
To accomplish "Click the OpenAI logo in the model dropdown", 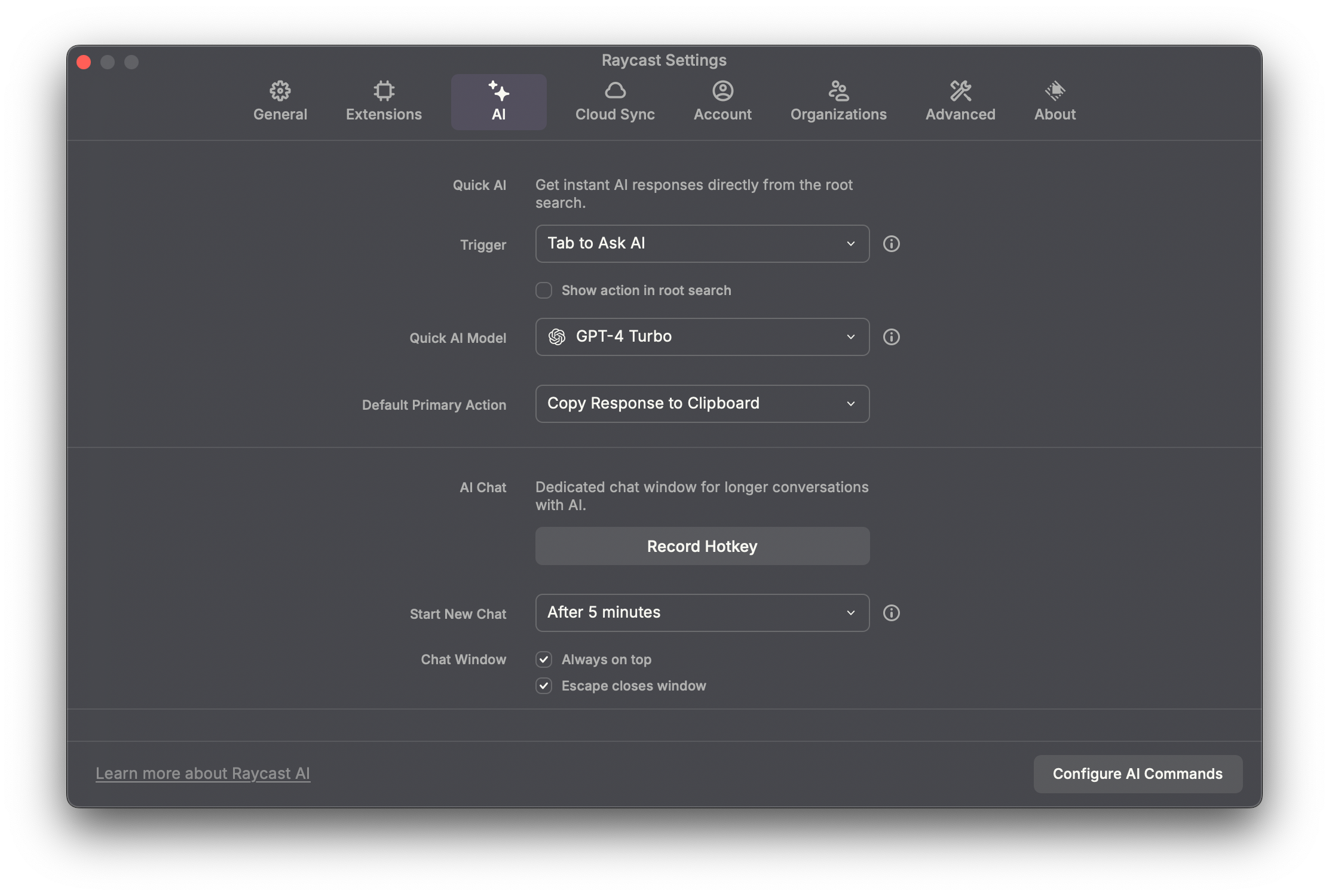I will (x=557, y=337).
